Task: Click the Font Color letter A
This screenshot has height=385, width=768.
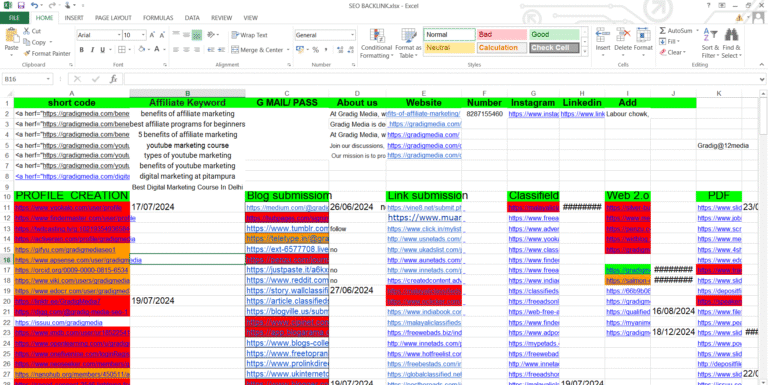Action: [x=157, y=49]
